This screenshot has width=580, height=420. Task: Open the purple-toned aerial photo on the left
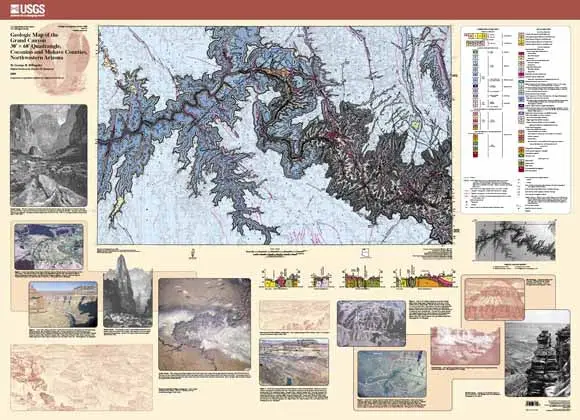point(49,246)
